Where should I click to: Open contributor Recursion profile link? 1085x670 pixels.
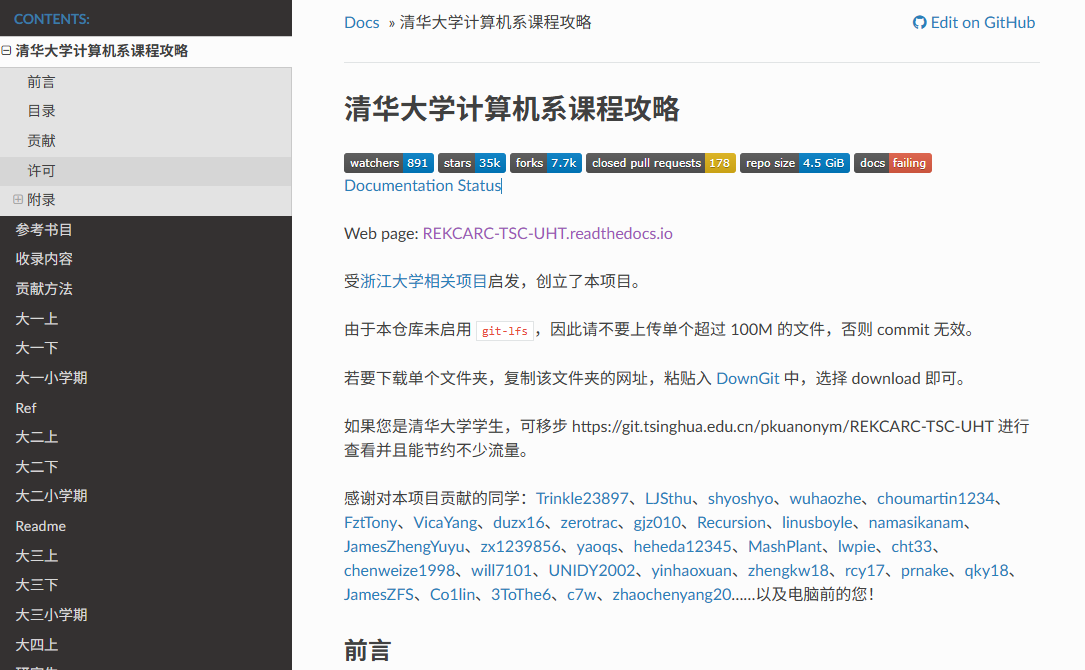731,523
